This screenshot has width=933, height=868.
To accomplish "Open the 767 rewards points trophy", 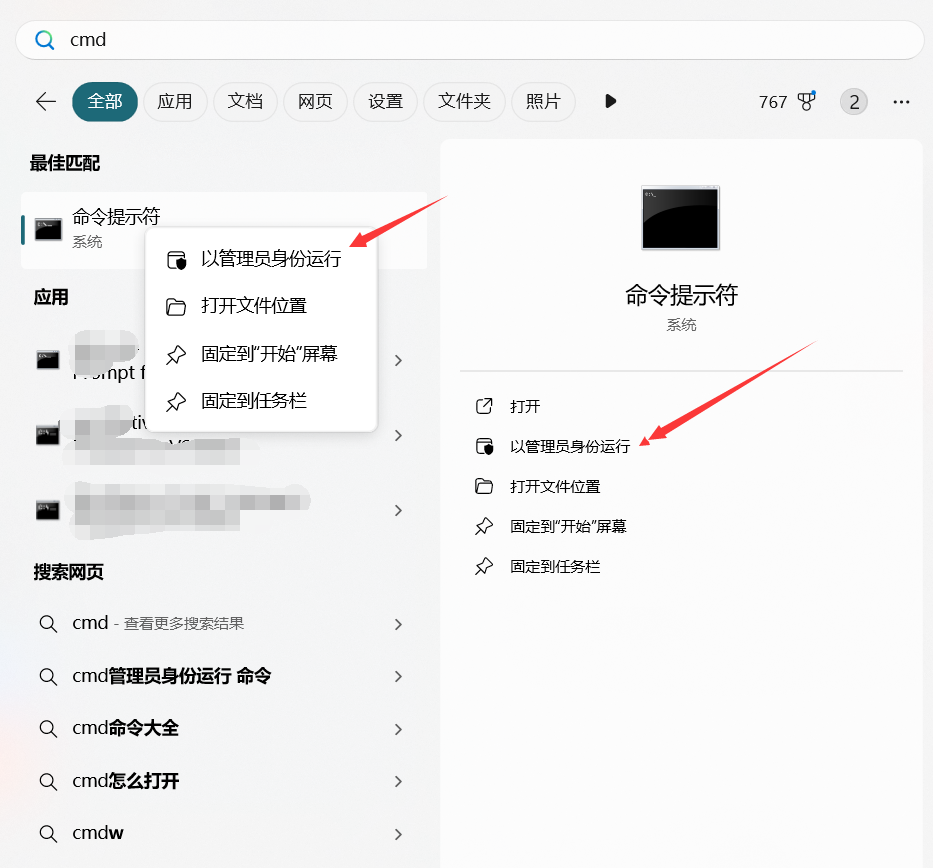I will coord(787,102).
